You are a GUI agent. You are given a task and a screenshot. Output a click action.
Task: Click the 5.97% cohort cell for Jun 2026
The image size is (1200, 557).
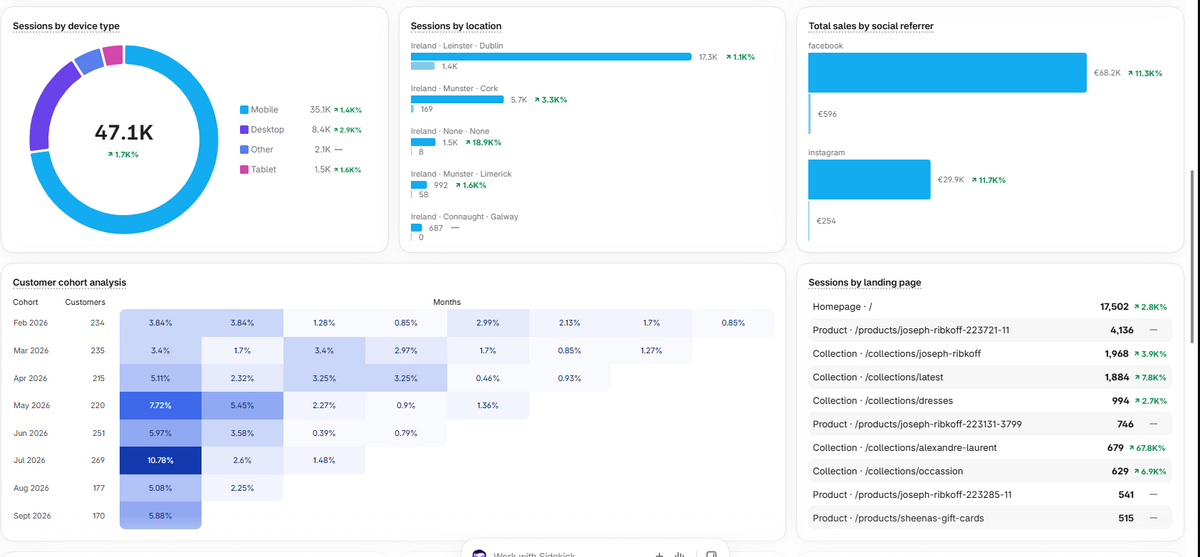point(160,433)
